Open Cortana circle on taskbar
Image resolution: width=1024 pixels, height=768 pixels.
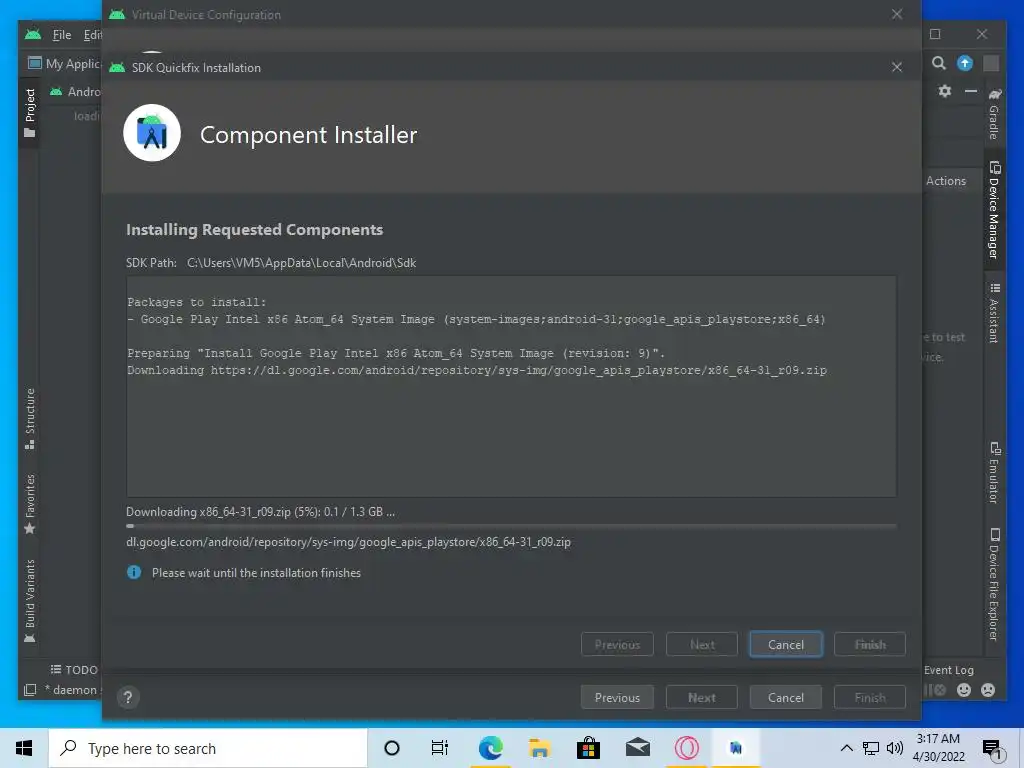[x=392, y=748]
